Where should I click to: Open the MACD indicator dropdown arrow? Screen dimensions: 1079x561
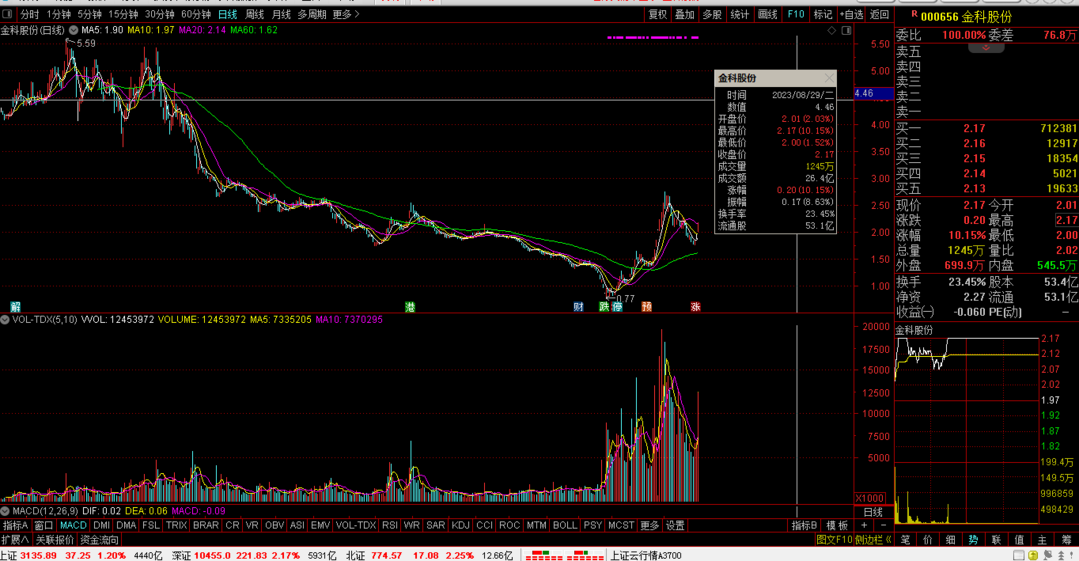tap(5, 511)
